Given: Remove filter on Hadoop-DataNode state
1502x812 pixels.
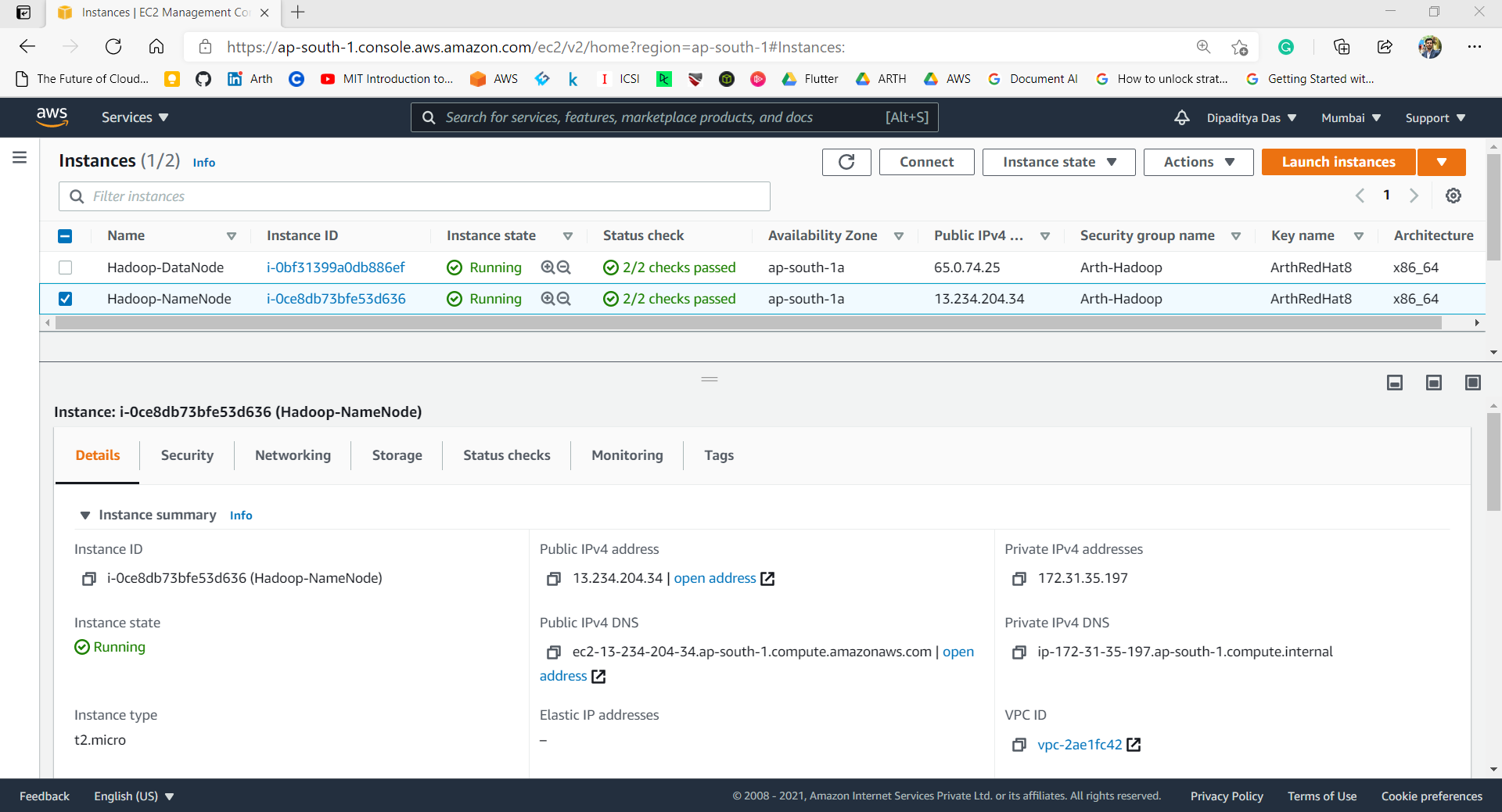Looking at the screenshot, I should [565, 267].
